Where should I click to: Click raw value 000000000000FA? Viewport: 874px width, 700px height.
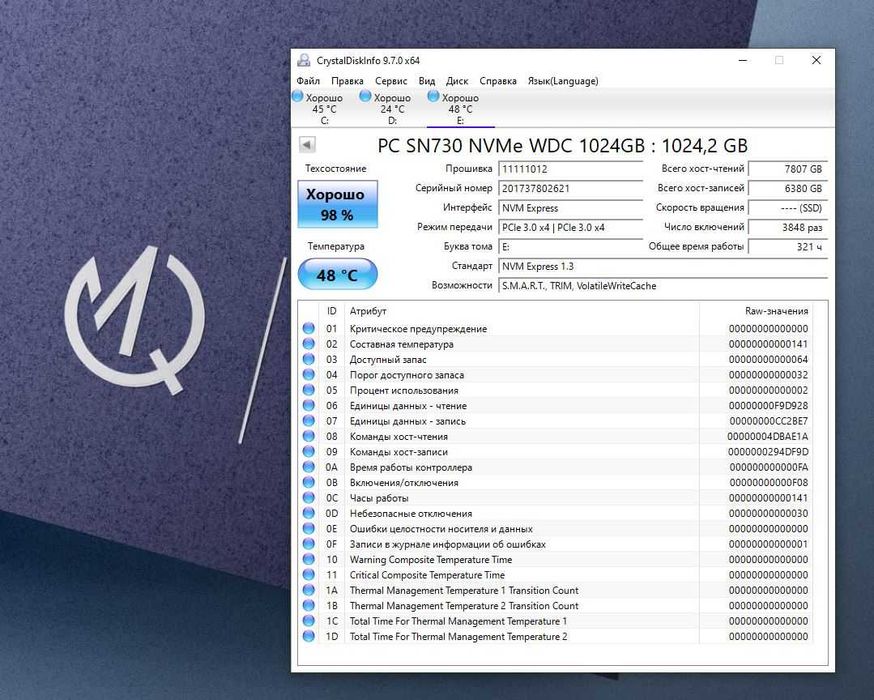[x=768, y=467]
